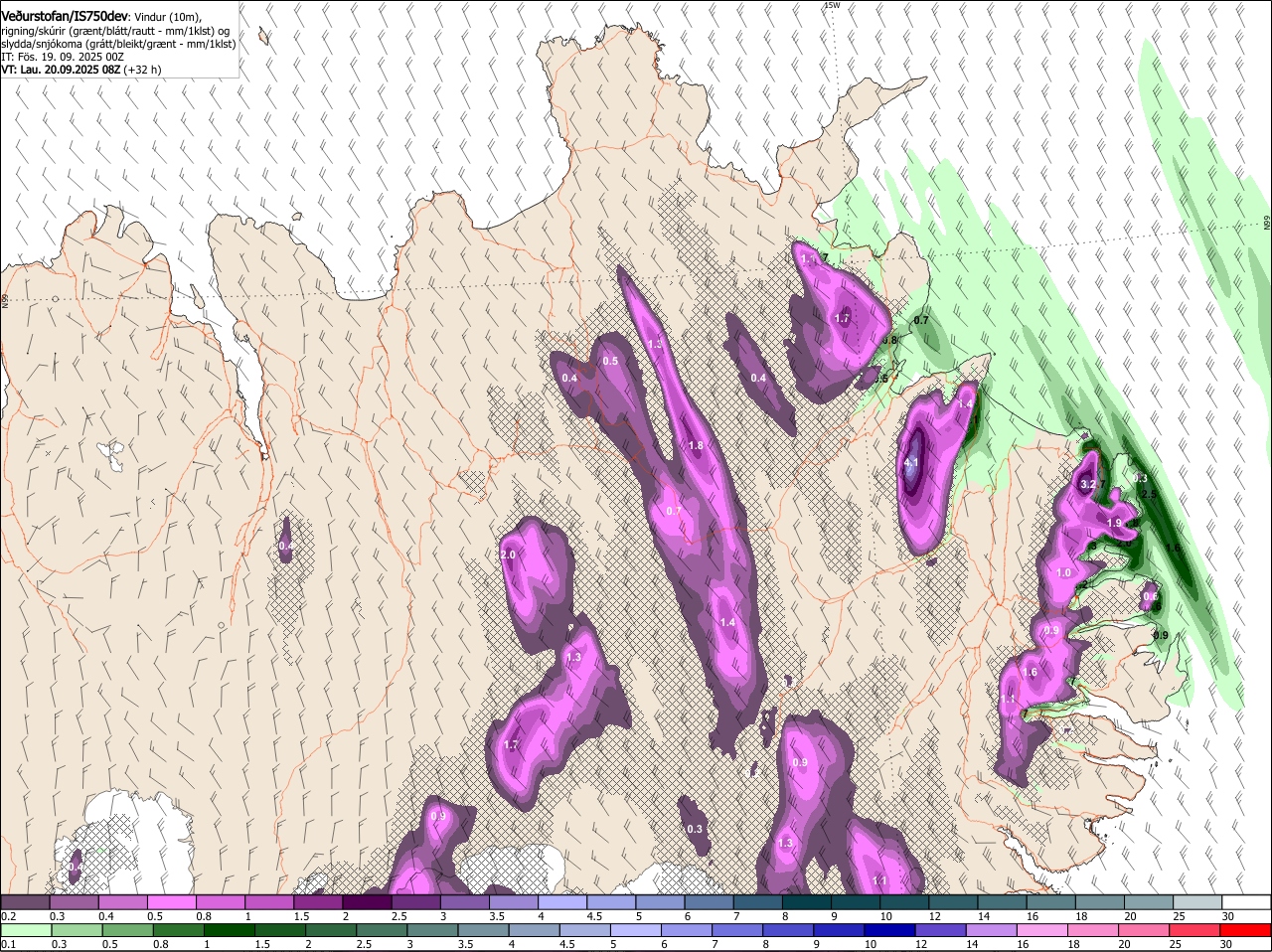Pick the dark plum 0.2 swatch, upper legend row
This screenshot has width=1272, height=952.
(x=25, y=901)
